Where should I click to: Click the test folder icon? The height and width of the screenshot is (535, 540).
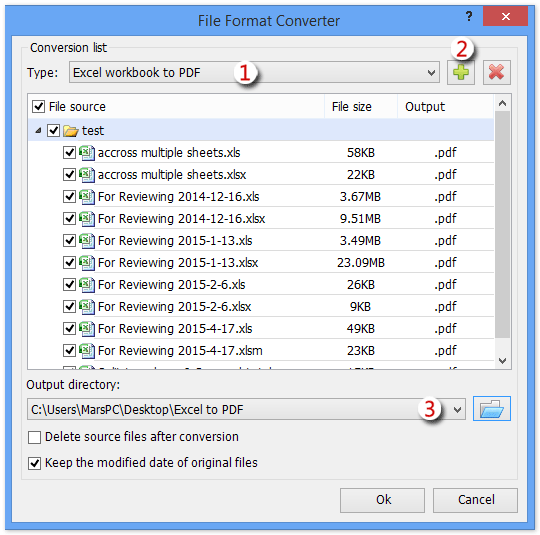[71, 131]
